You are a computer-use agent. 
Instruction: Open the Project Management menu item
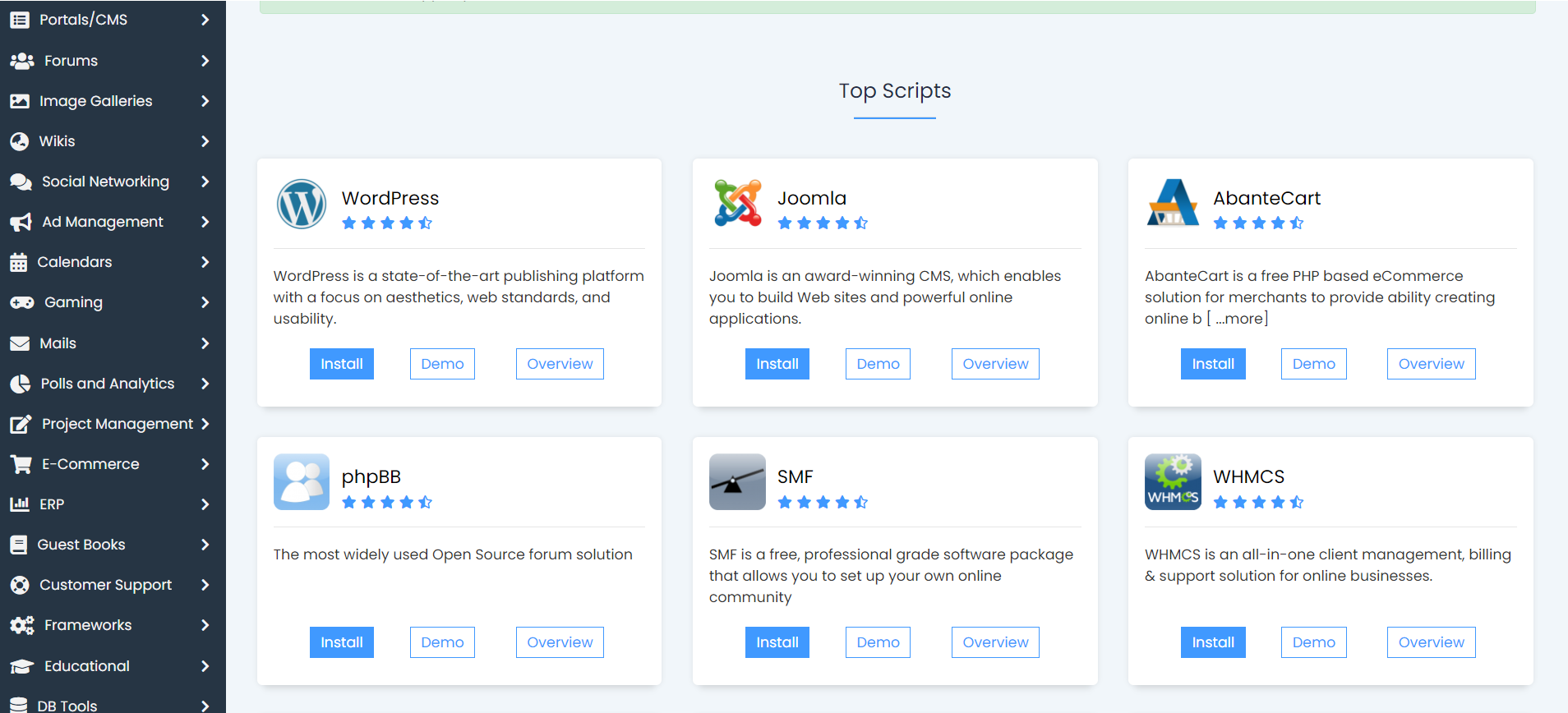[x=113, y=424]
